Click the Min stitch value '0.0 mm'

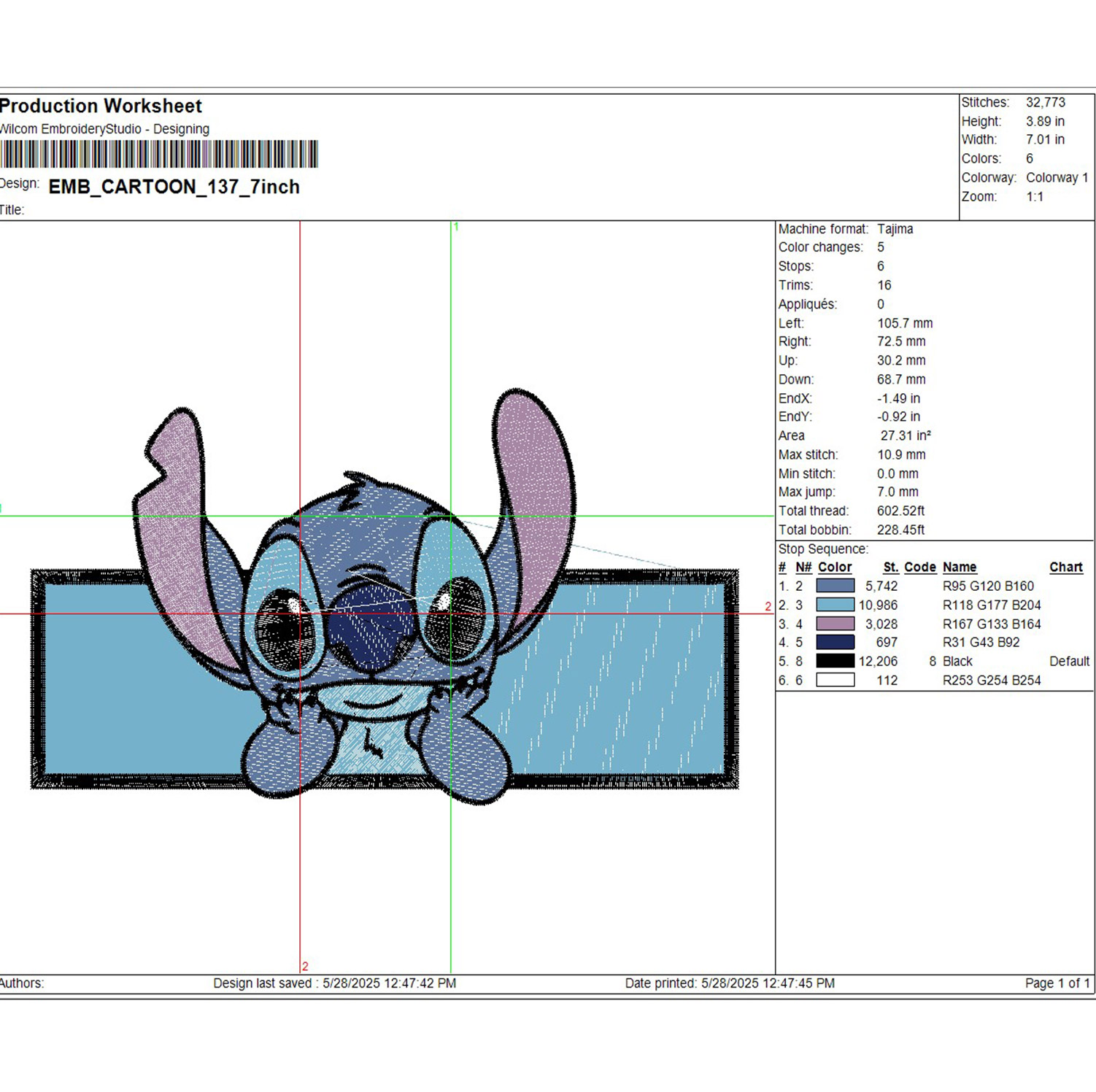coord(898,473)
